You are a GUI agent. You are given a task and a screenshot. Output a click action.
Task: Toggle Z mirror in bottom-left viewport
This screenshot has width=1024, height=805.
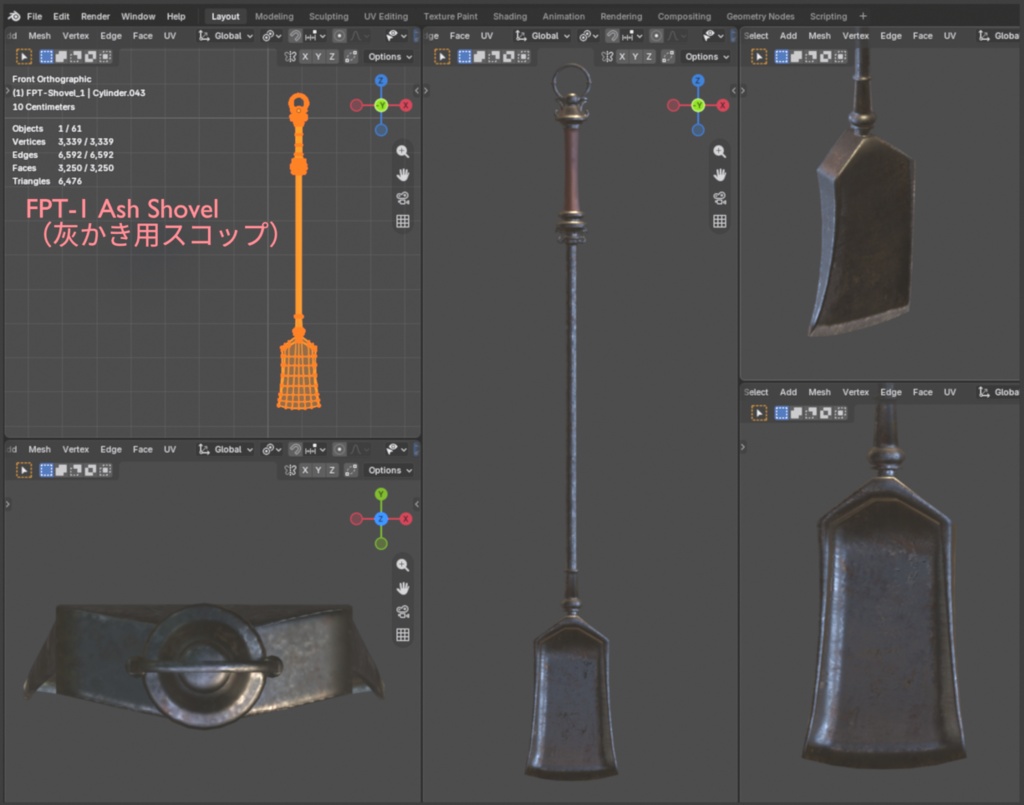(332, 470)
